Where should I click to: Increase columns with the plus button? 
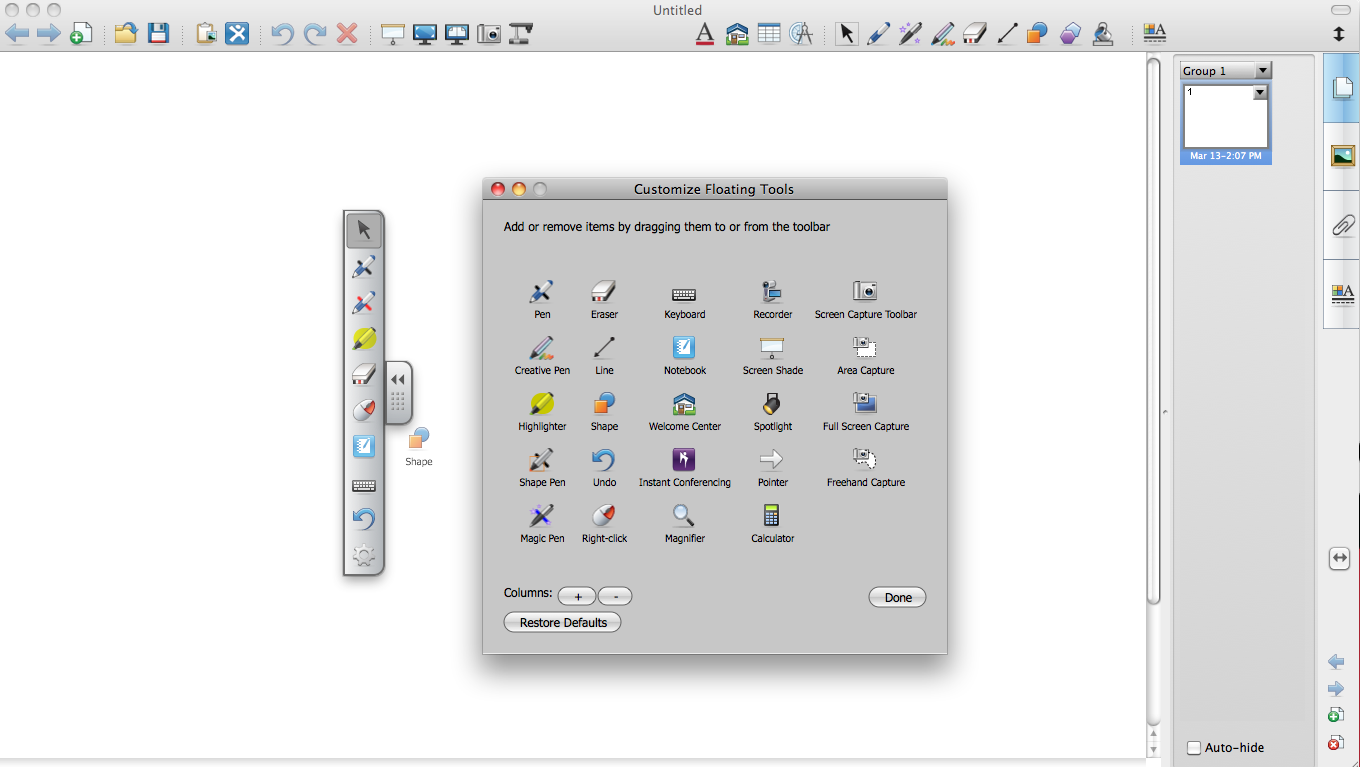[x=577, y=597]
